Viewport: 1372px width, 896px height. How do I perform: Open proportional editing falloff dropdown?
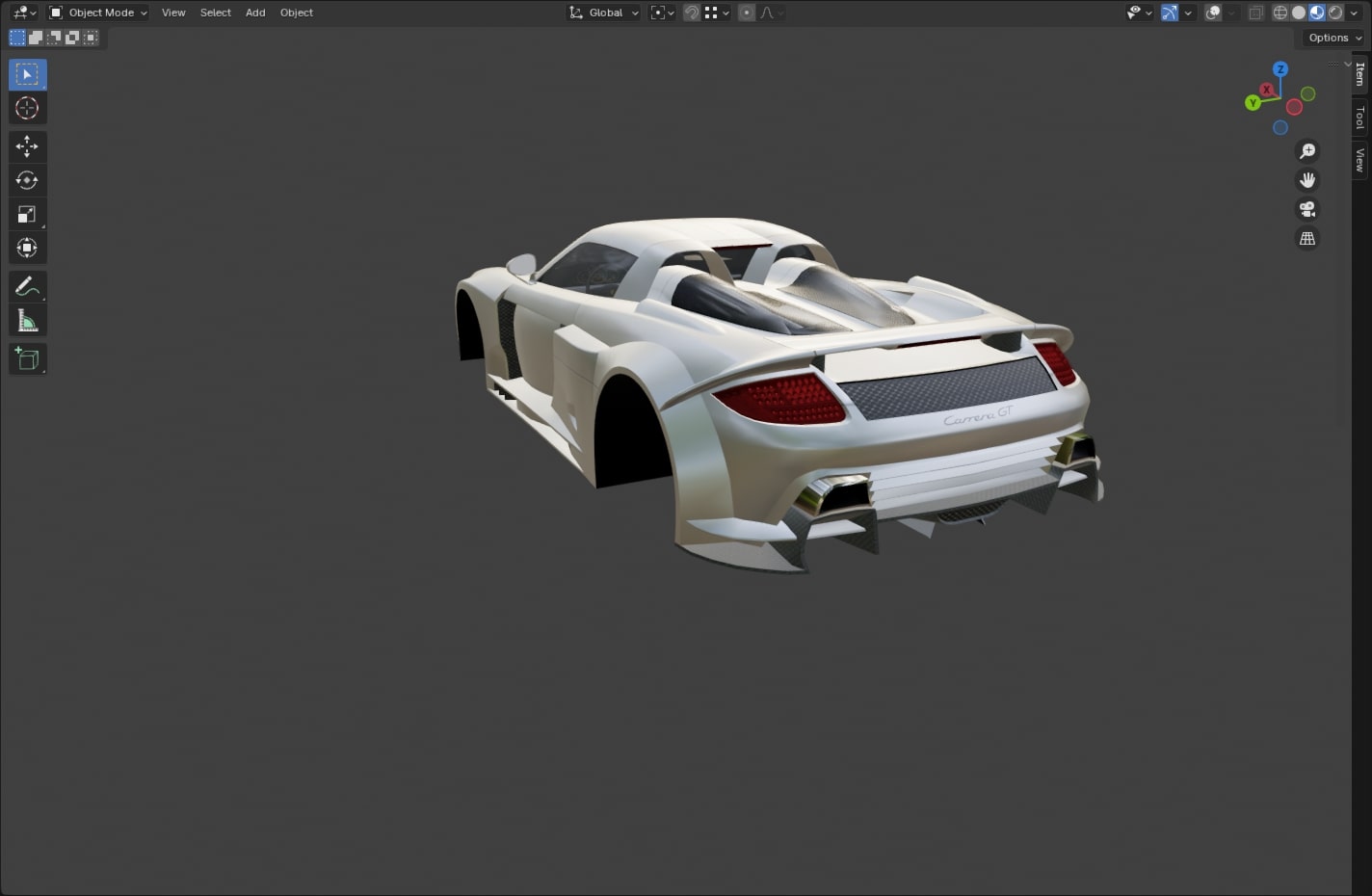pyautogui.click(x=772, y=13)
